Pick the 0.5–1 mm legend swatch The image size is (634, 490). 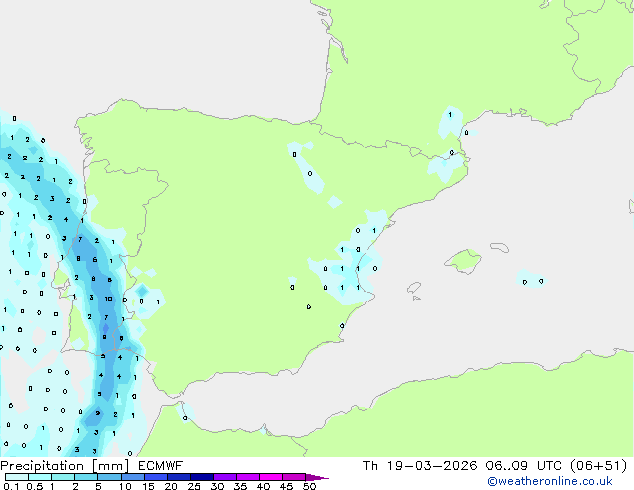(40, 477)
